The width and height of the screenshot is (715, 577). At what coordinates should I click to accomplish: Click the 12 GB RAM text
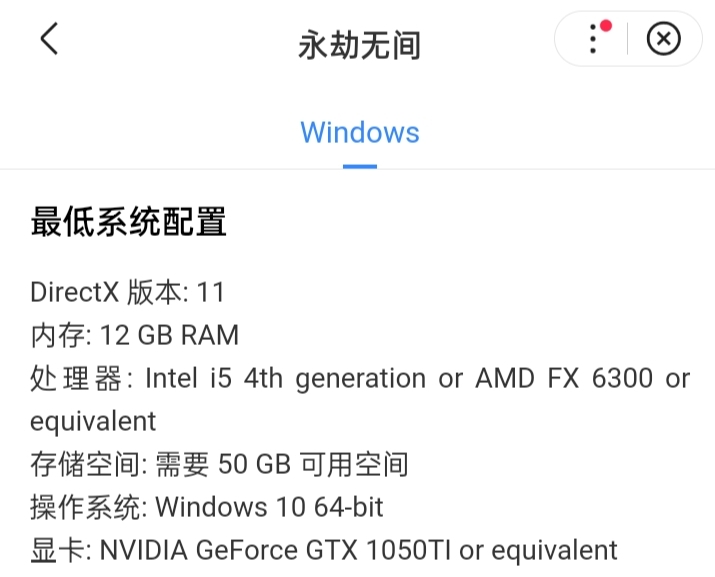coord(169,335)
